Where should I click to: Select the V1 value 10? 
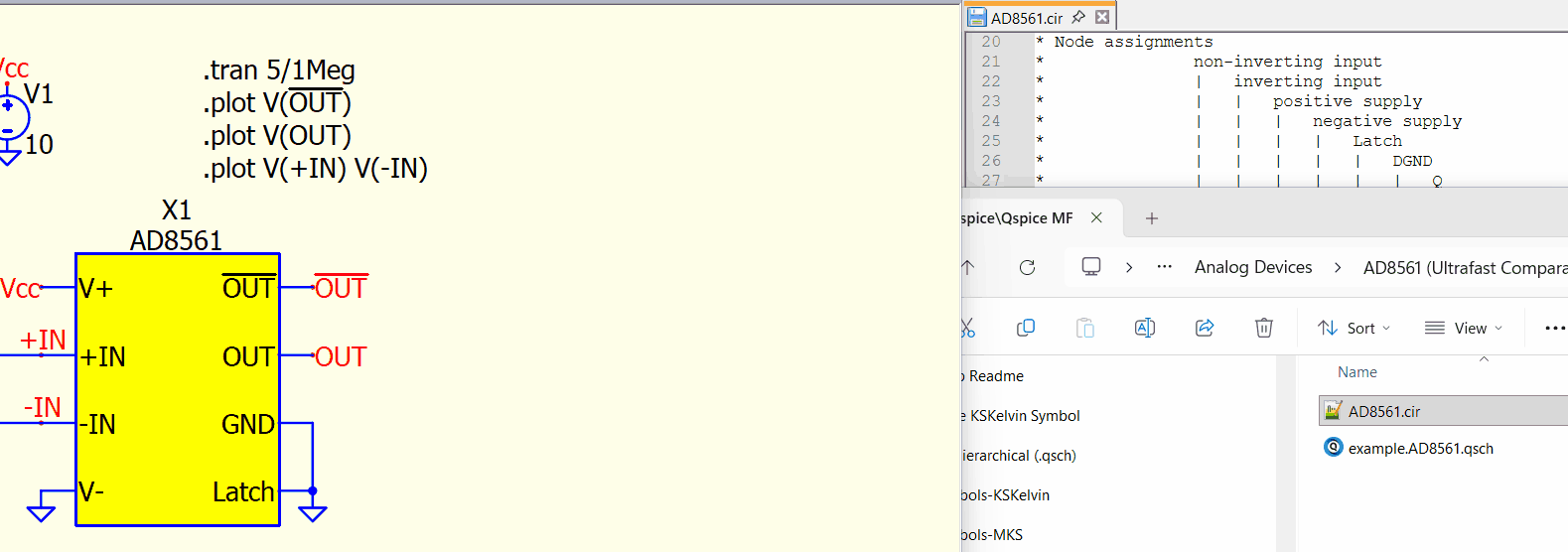(x=39, y=145)
